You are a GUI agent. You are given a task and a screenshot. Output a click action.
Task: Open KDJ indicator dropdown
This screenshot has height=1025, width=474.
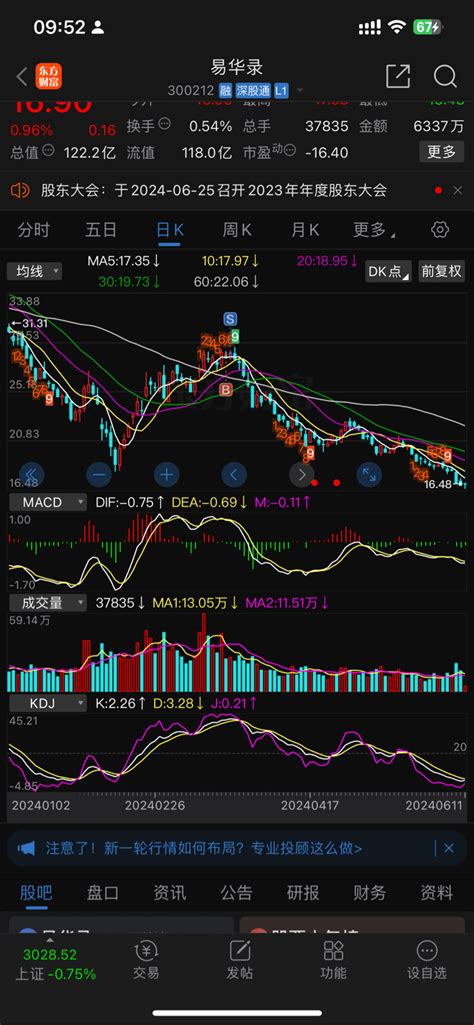[x=46, y=703]
